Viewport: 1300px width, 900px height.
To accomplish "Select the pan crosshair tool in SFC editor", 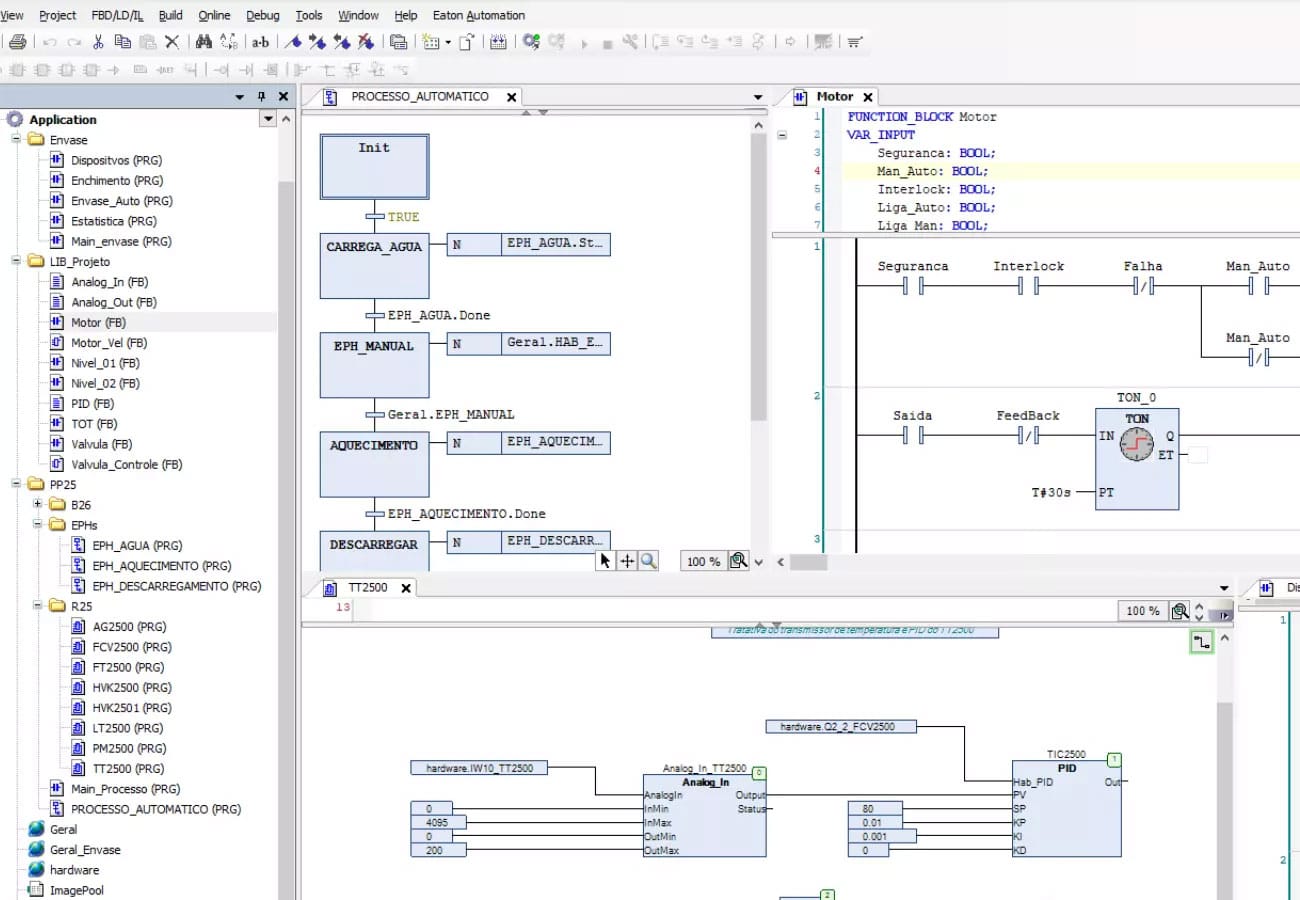I will pos(627,561).
